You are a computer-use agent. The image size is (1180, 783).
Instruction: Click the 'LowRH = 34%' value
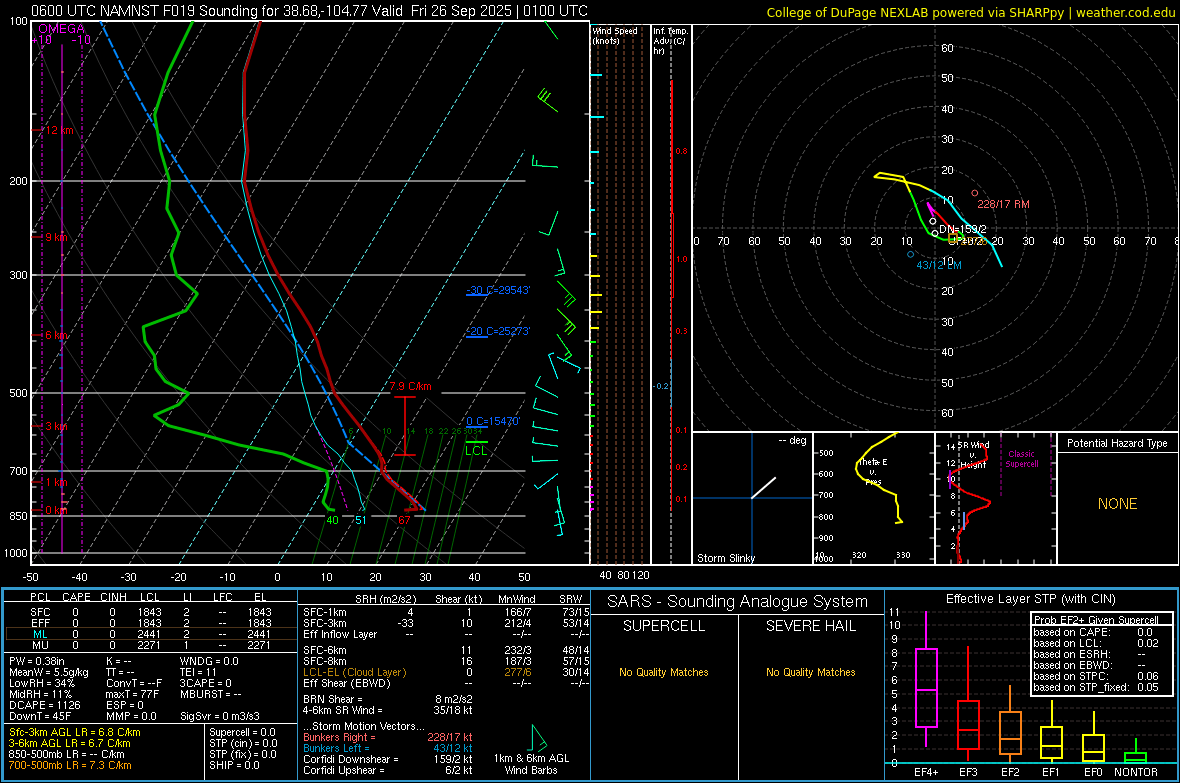(41, 683)
